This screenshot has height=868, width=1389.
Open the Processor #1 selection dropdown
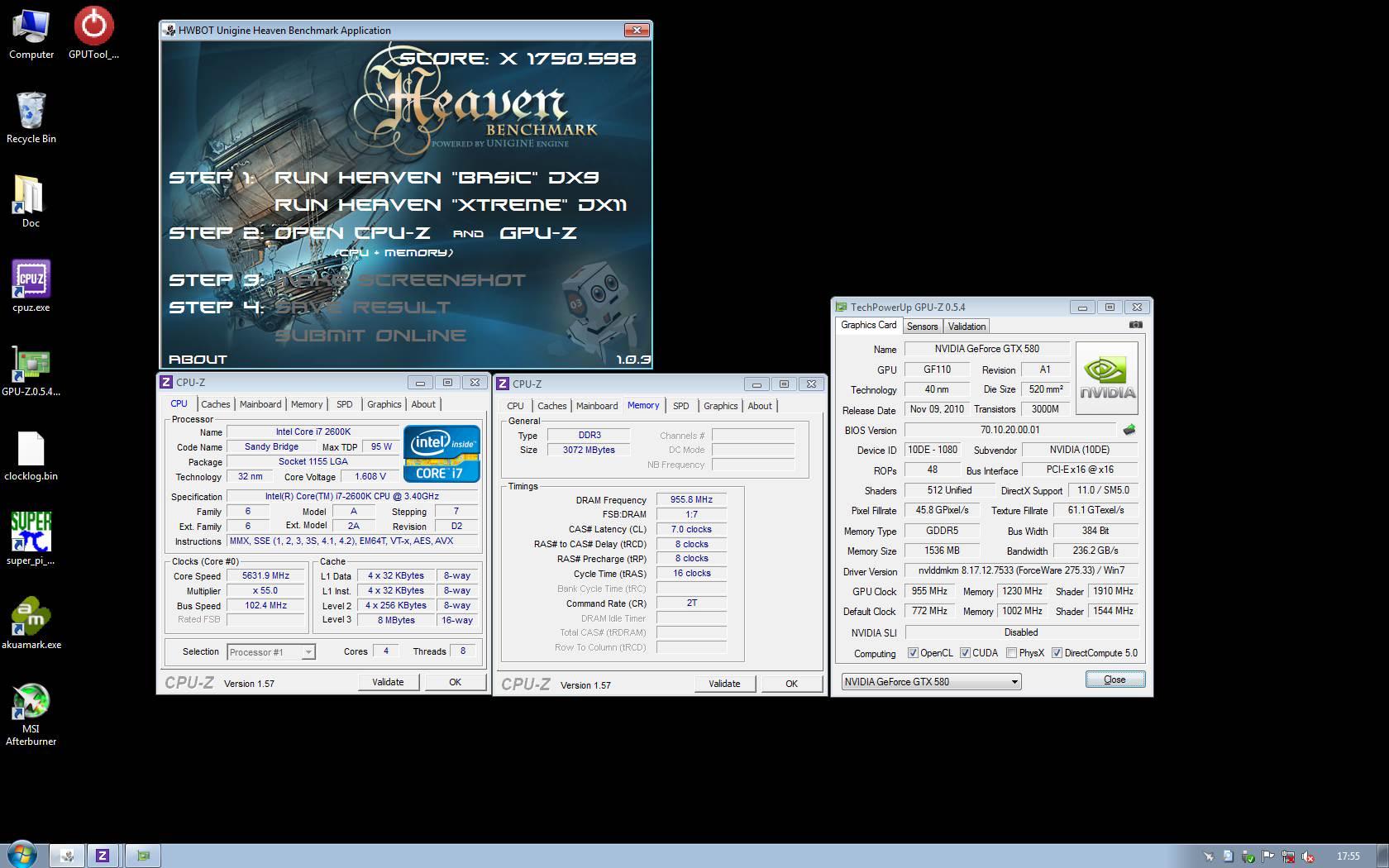point(270,652)
